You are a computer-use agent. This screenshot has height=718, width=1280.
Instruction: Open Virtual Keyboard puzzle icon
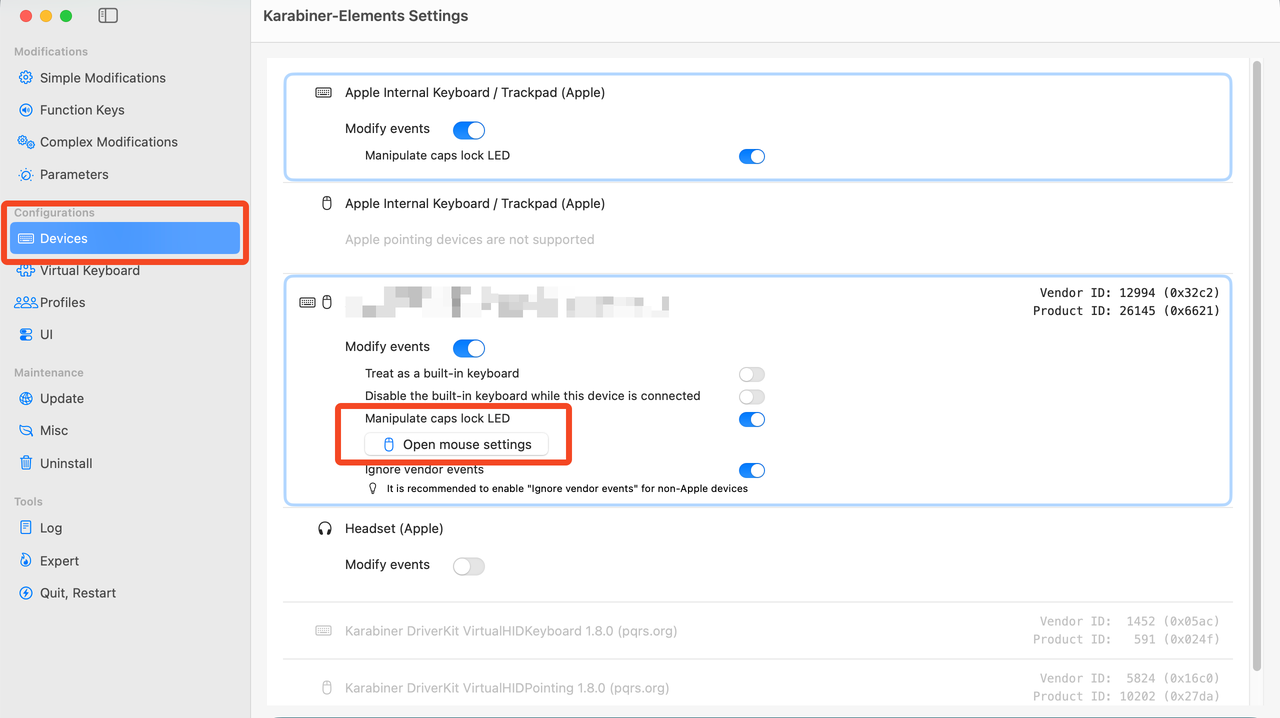pos(26,270)
